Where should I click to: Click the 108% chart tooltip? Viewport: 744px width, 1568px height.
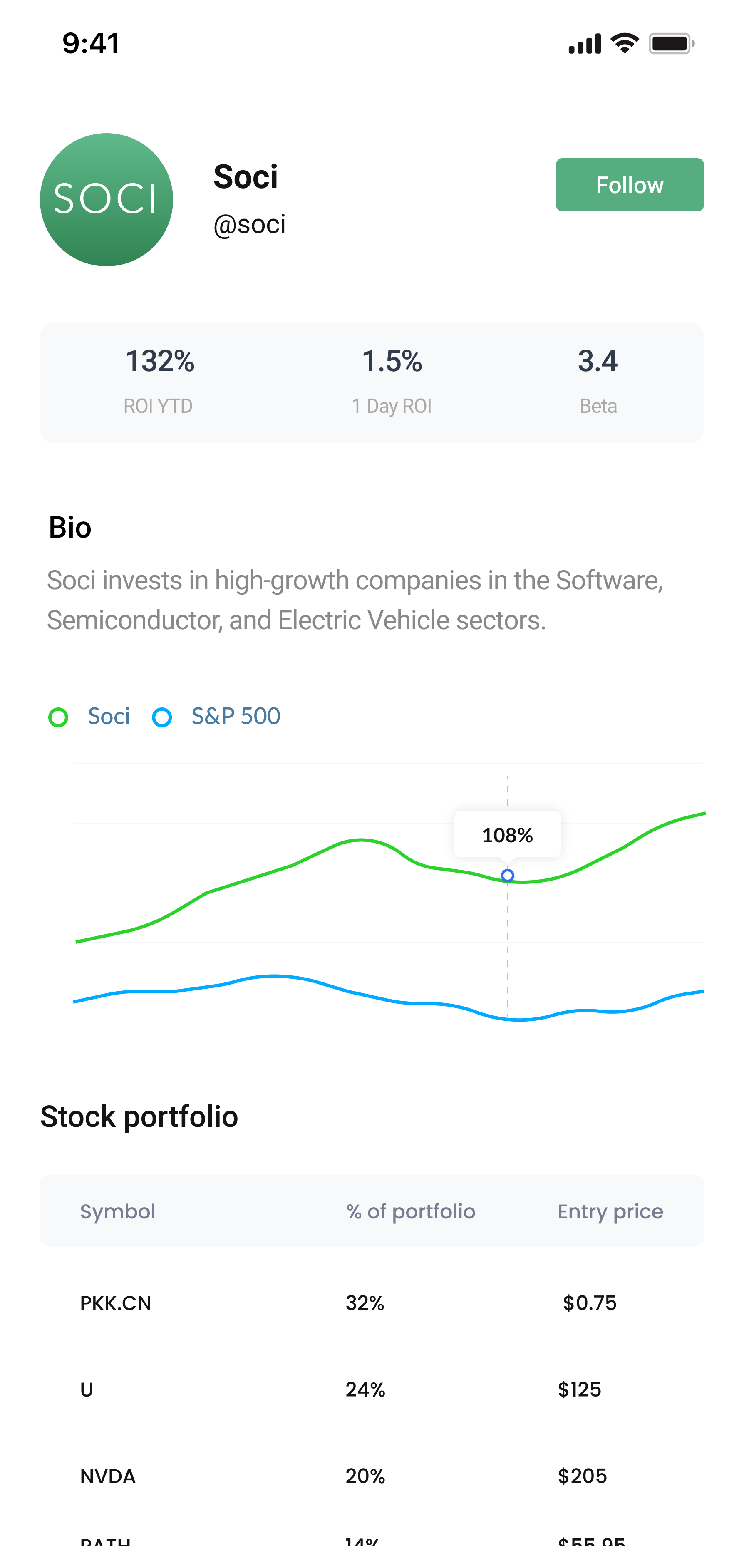pyautogui.click(x=507, y=834)
